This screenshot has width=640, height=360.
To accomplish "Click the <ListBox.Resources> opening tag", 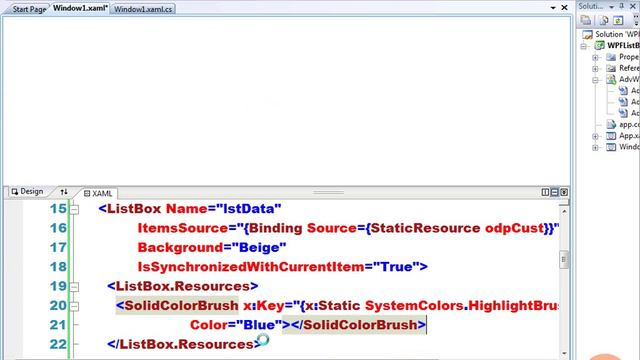I will [x=182, y=286].
